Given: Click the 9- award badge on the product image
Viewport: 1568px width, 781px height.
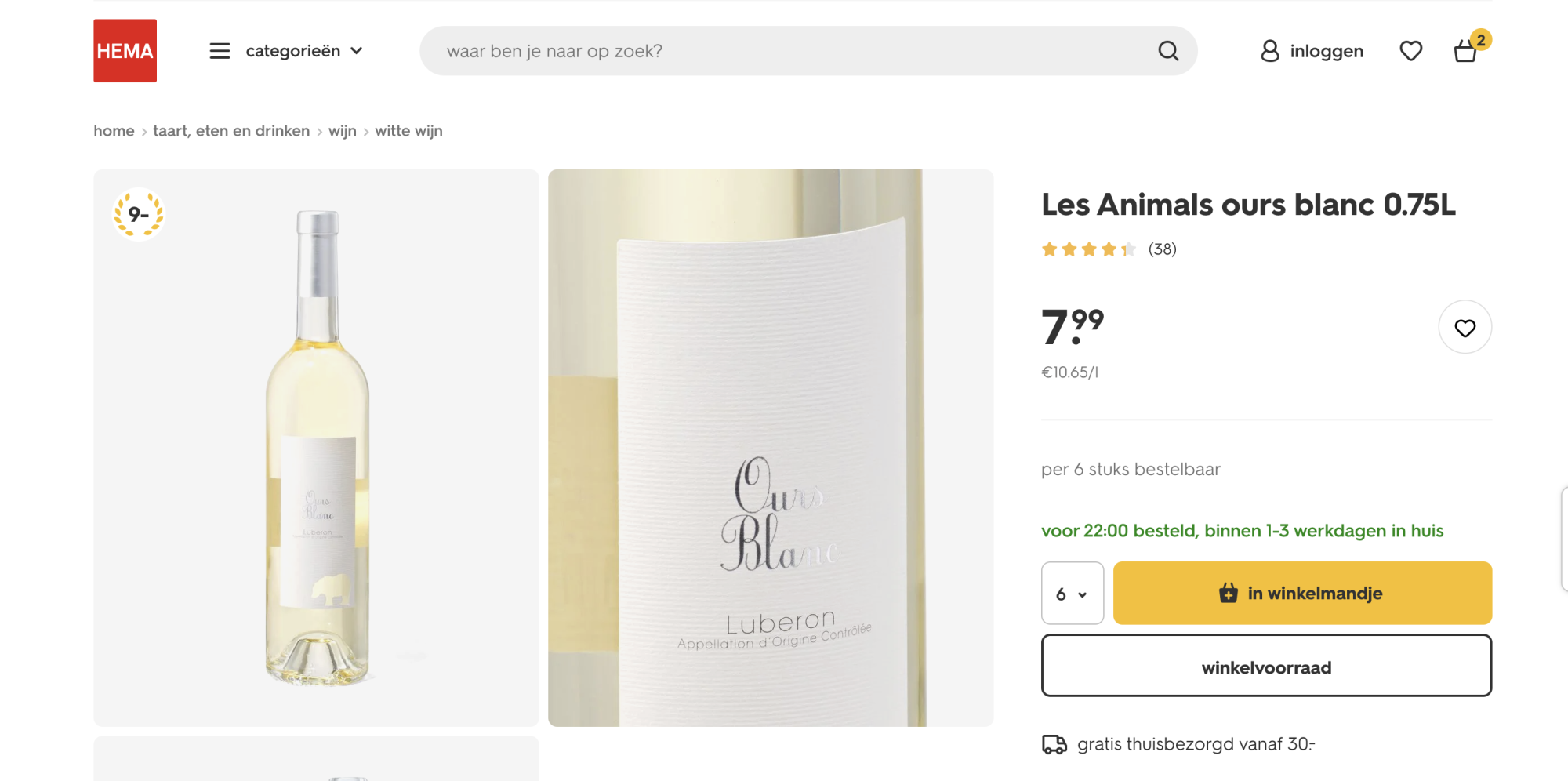Looking at the screenshot, I should click(x=139, y=213).
